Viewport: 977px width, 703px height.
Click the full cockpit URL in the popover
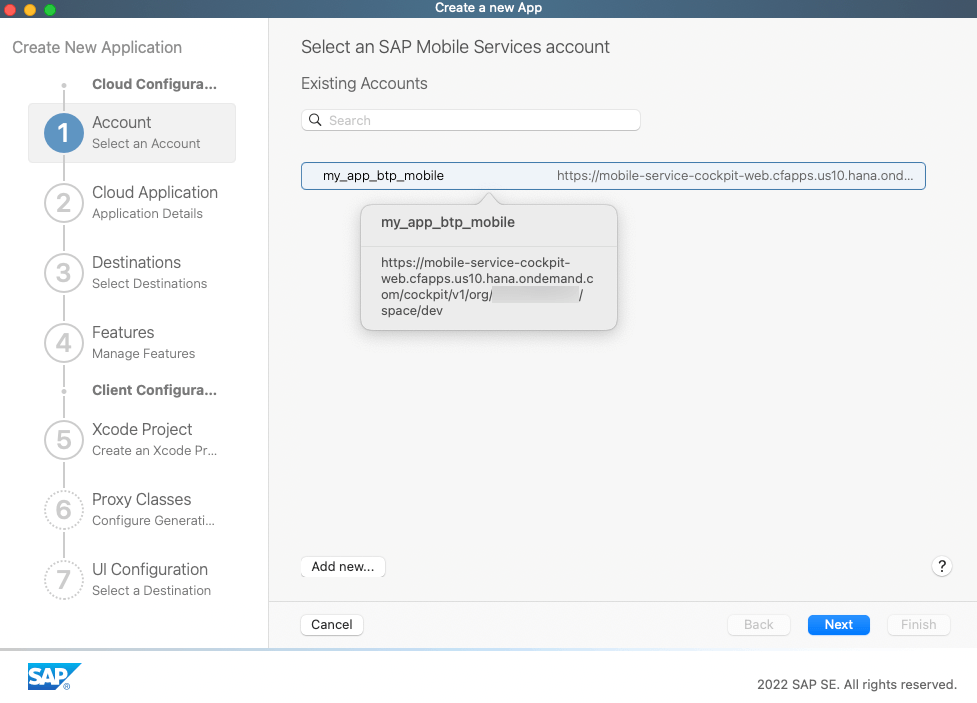pyautogui.click(x=487, y=287)
